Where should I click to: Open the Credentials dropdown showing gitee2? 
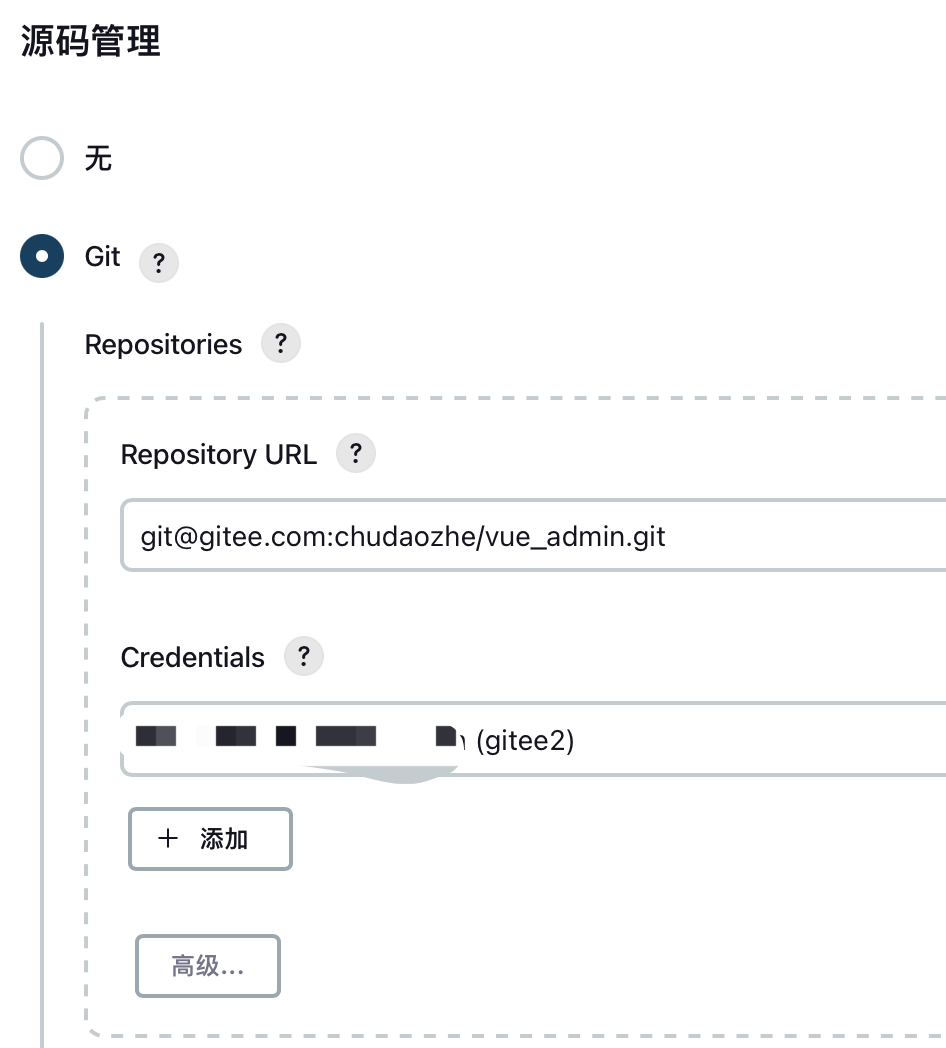(533, 739)
